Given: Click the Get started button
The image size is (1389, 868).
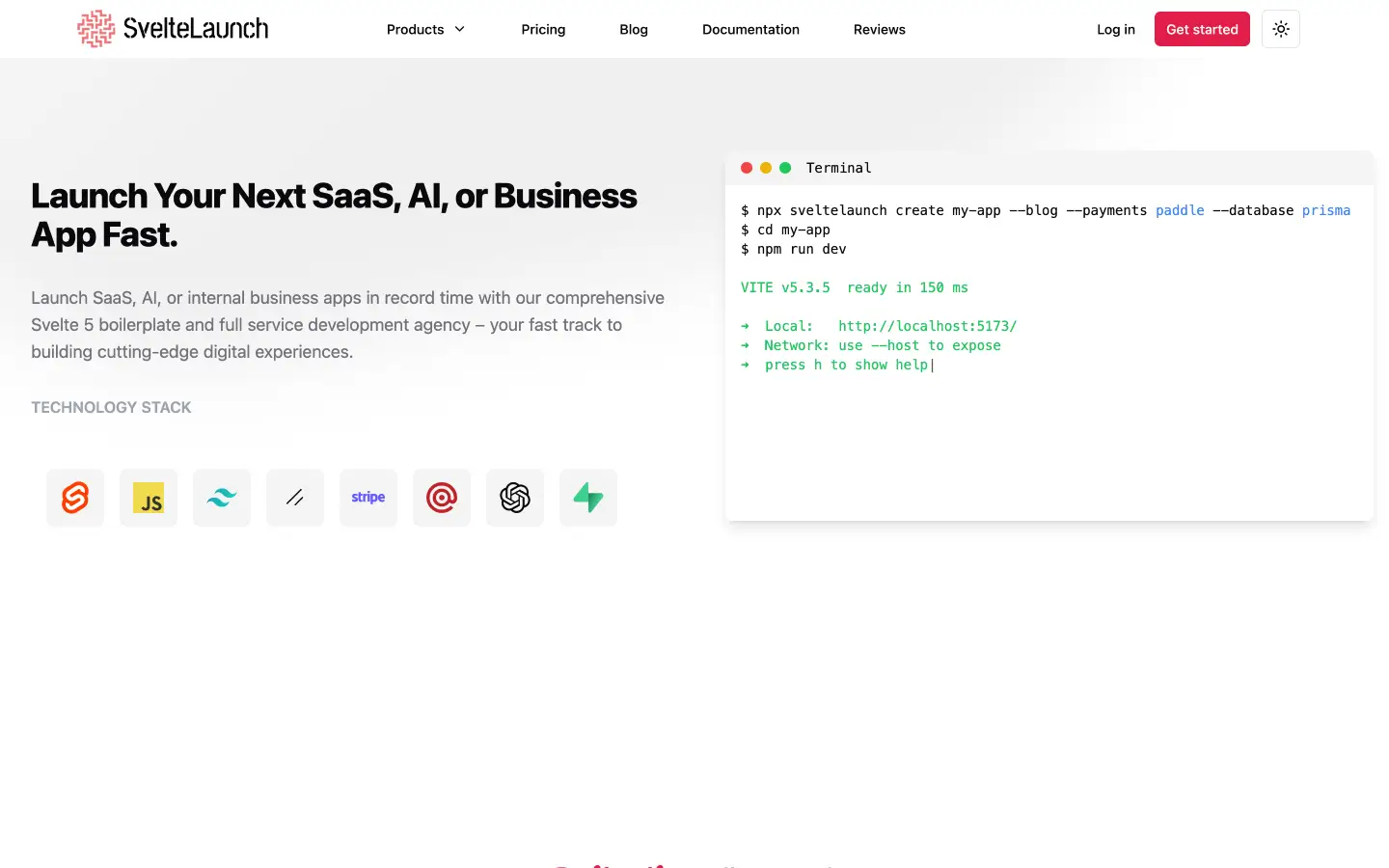Looking at the screenshot, I should pyautogui.click(x=1202, y=29).
